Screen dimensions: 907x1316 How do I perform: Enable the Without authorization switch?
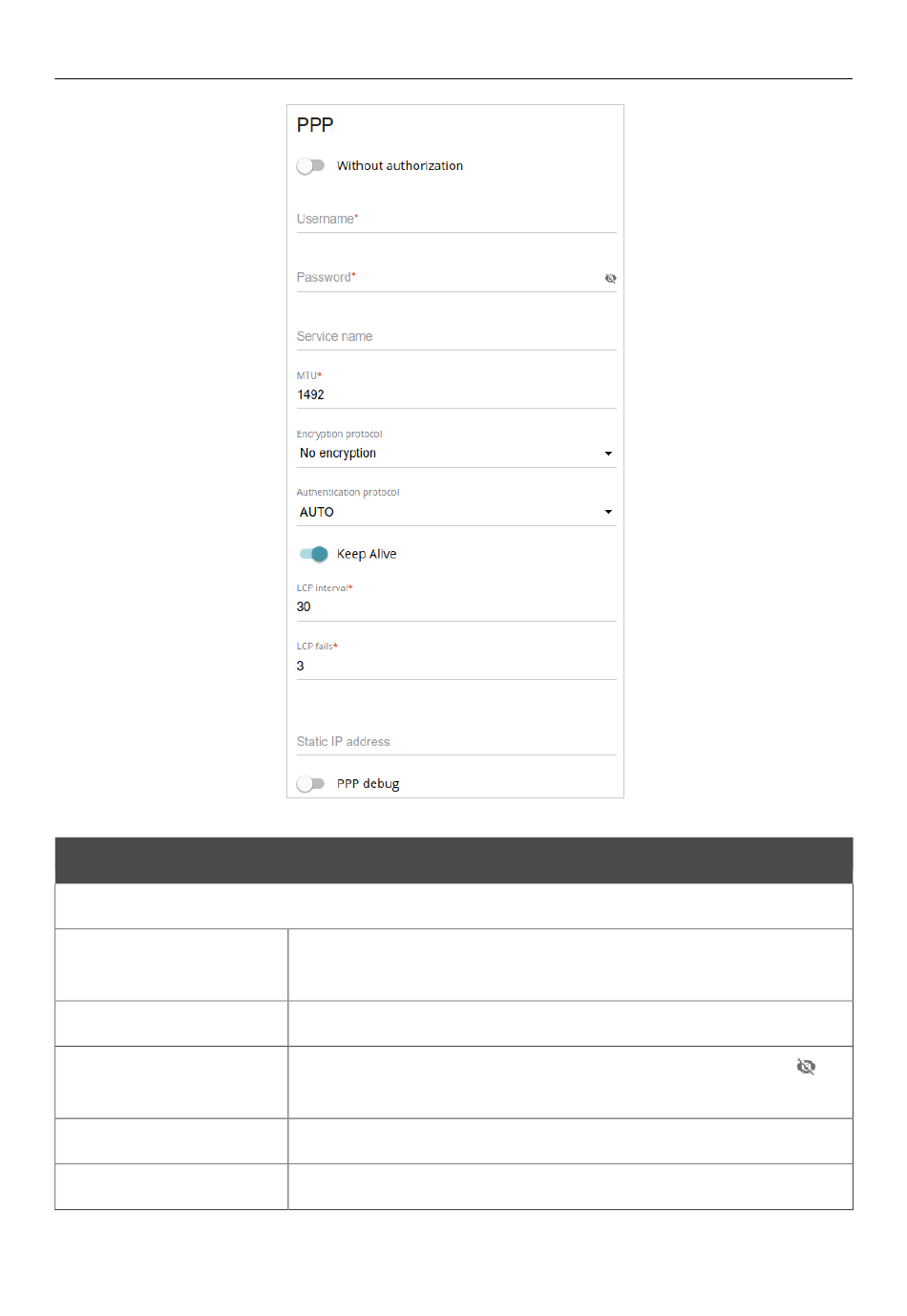(x=310, y=166)
